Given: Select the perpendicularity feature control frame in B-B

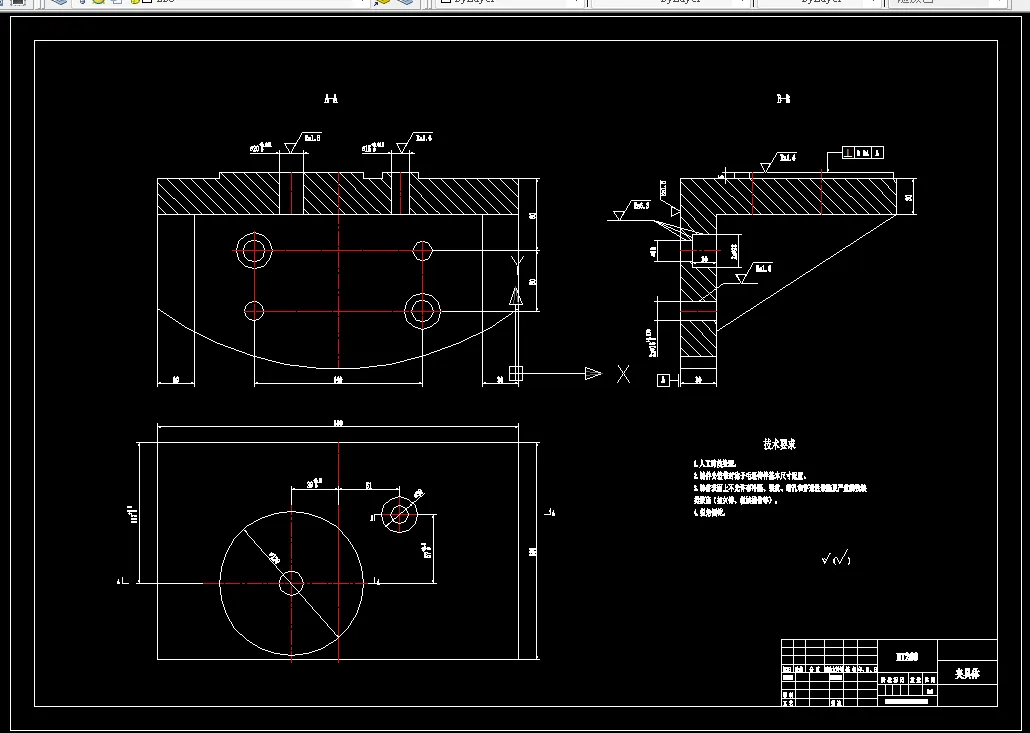Looking at the screenshot, I should [863, 153].
